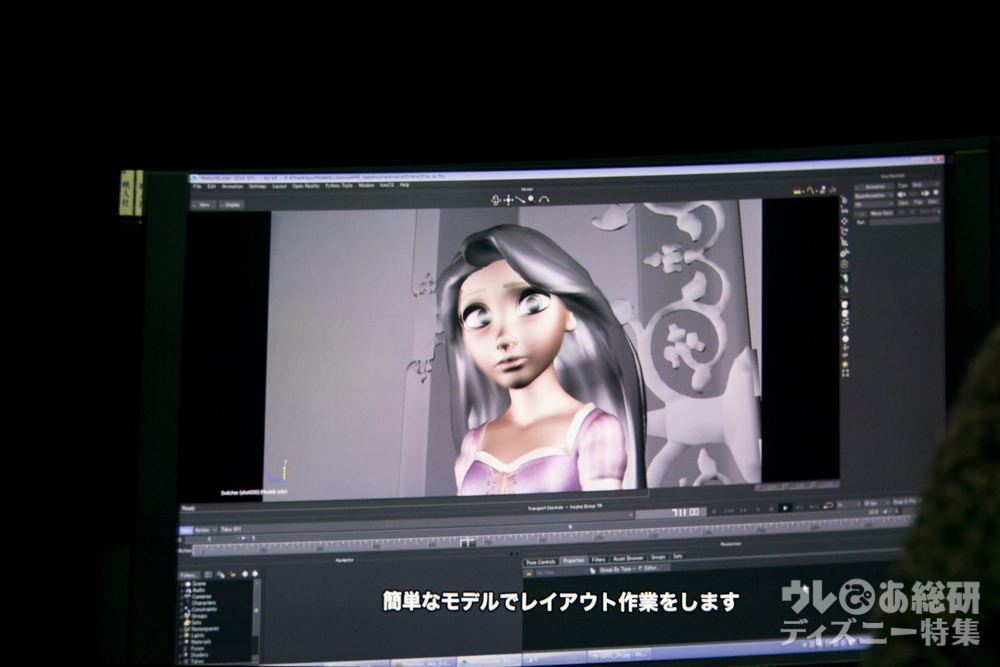
Task: Select Audio in the Navigator tree
Action: [198, 590]
